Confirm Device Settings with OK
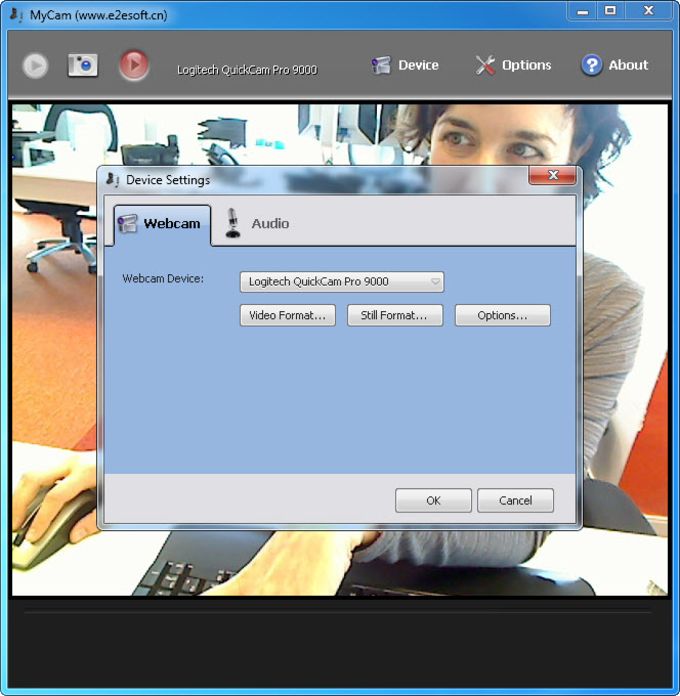680x696 pixels. [433, 501]
